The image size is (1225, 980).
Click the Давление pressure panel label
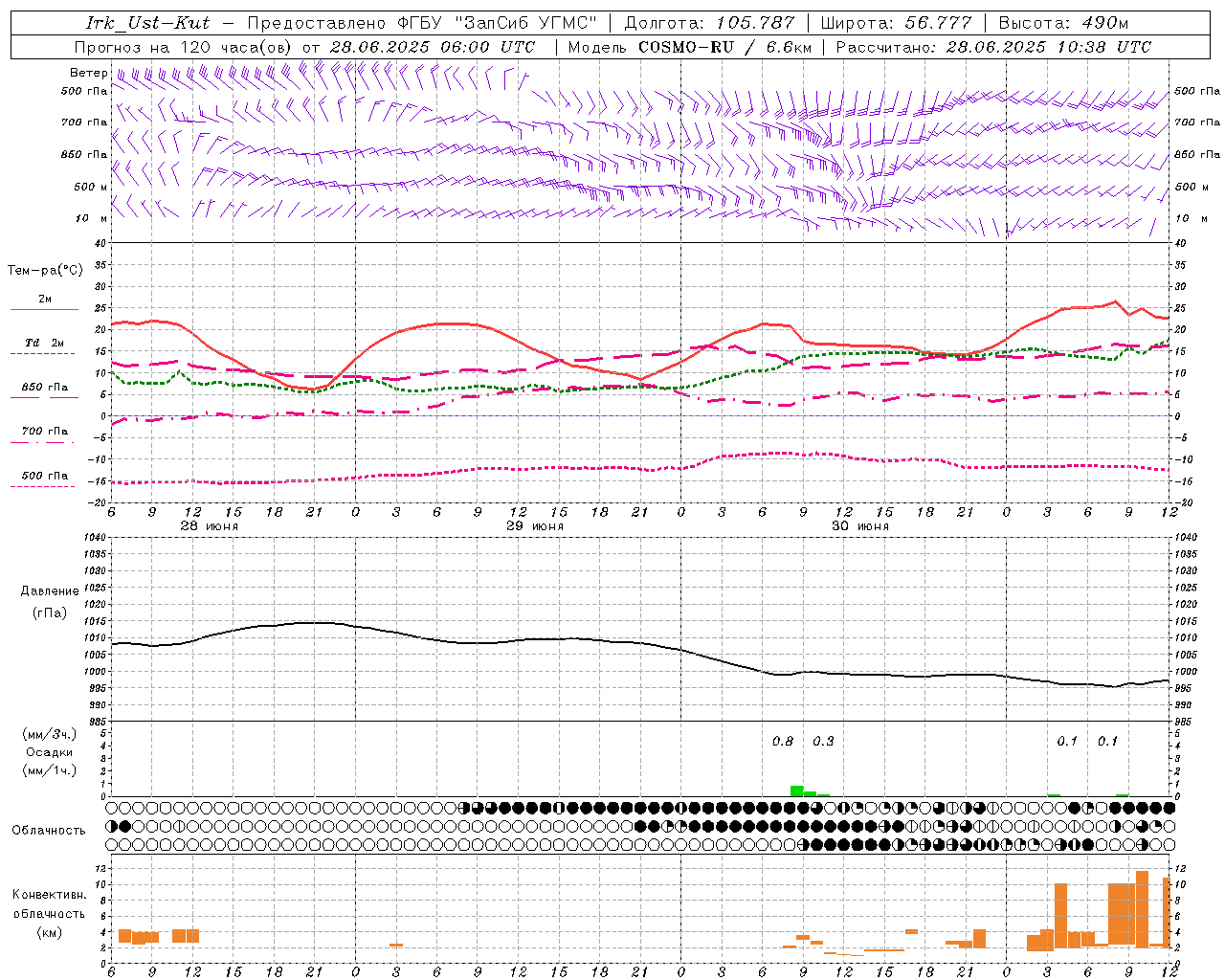[50, 591]
